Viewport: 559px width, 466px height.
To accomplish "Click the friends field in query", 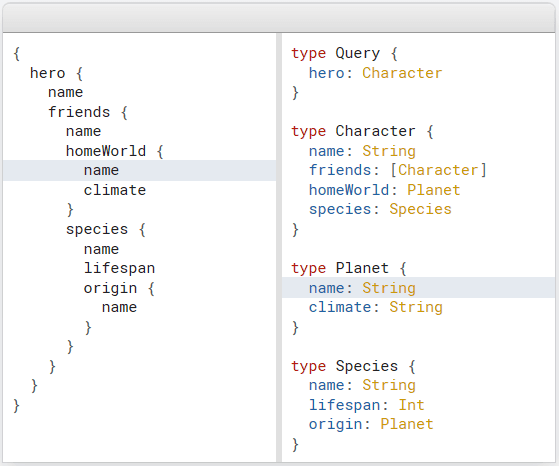I will pyautogui.click(x=79, y=112).
